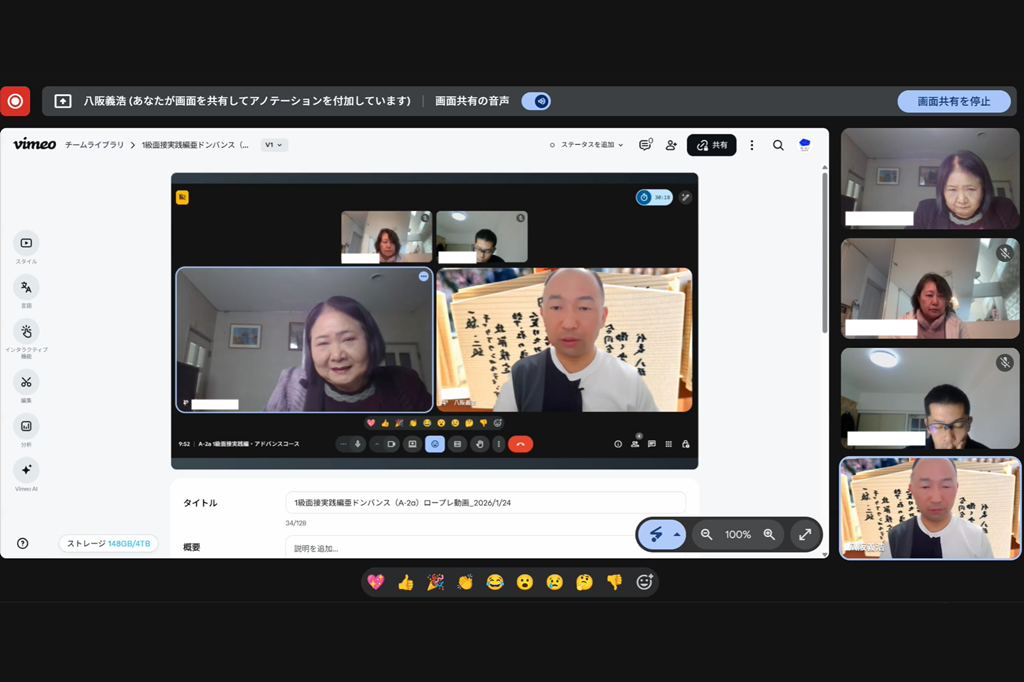The image size is (1024, 682).
Task: Expand the V1 version dropdown
Action: pyautogui.click(x=273, y=145)
